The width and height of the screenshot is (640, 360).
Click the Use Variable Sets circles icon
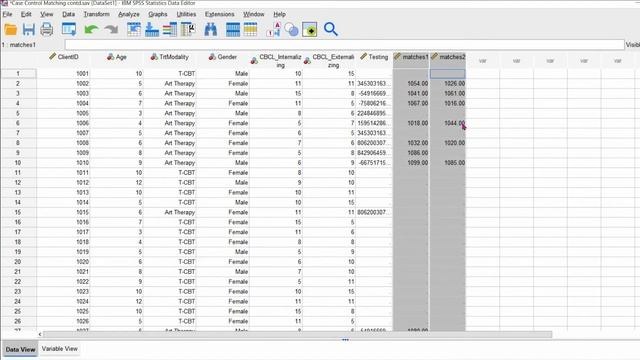point(291,29)
